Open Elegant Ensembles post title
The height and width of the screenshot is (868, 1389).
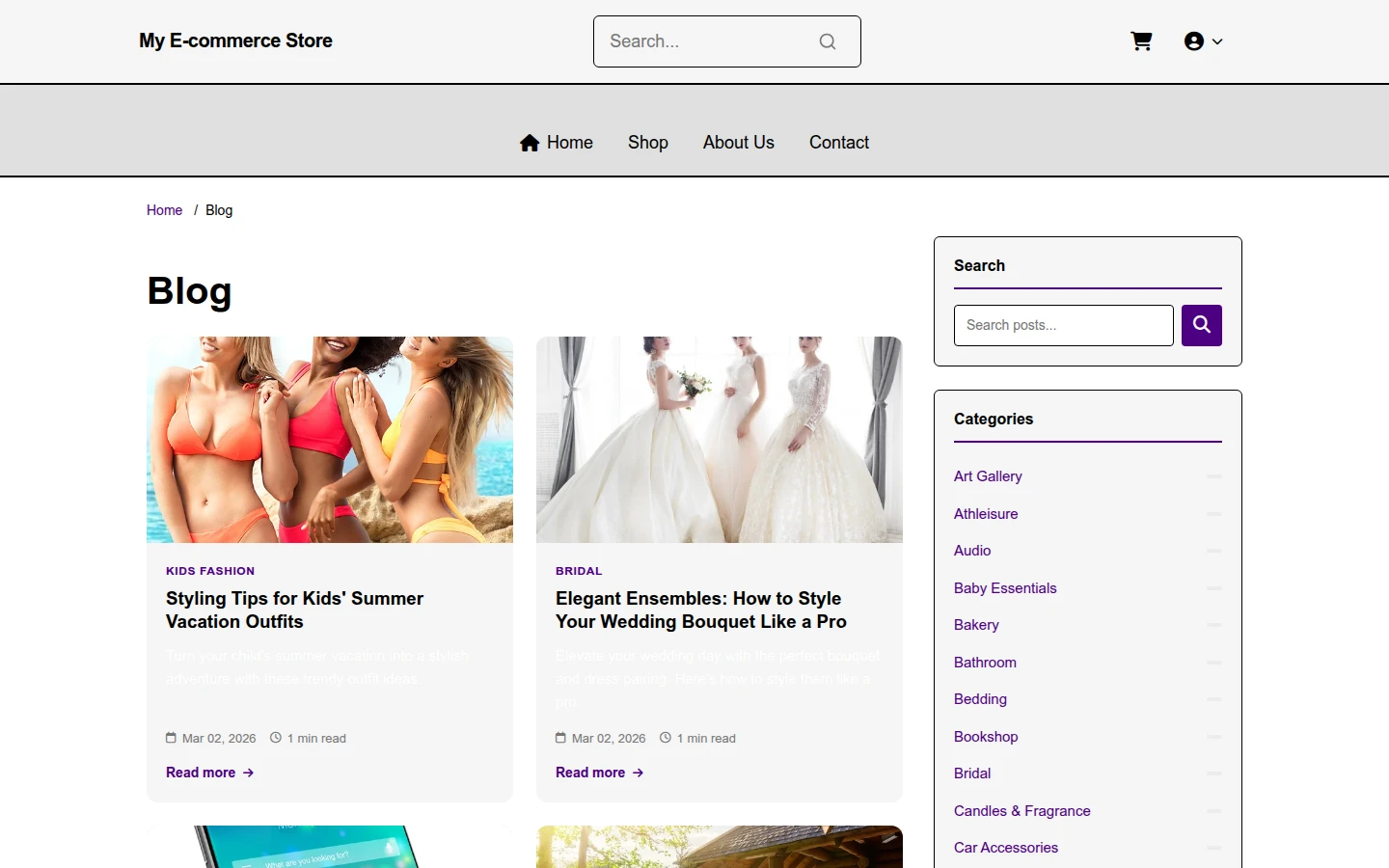point(701,610)
